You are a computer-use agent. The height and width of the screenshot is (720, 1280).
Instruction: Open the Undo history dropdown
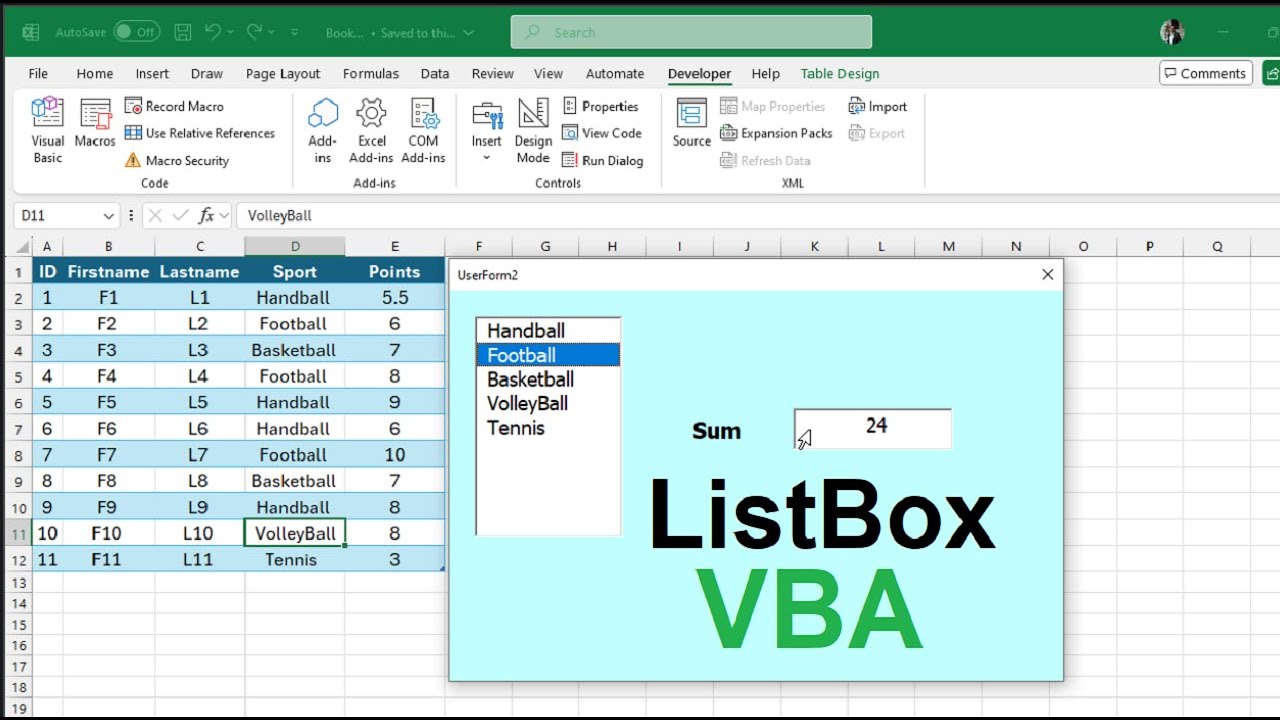[230, 32]
